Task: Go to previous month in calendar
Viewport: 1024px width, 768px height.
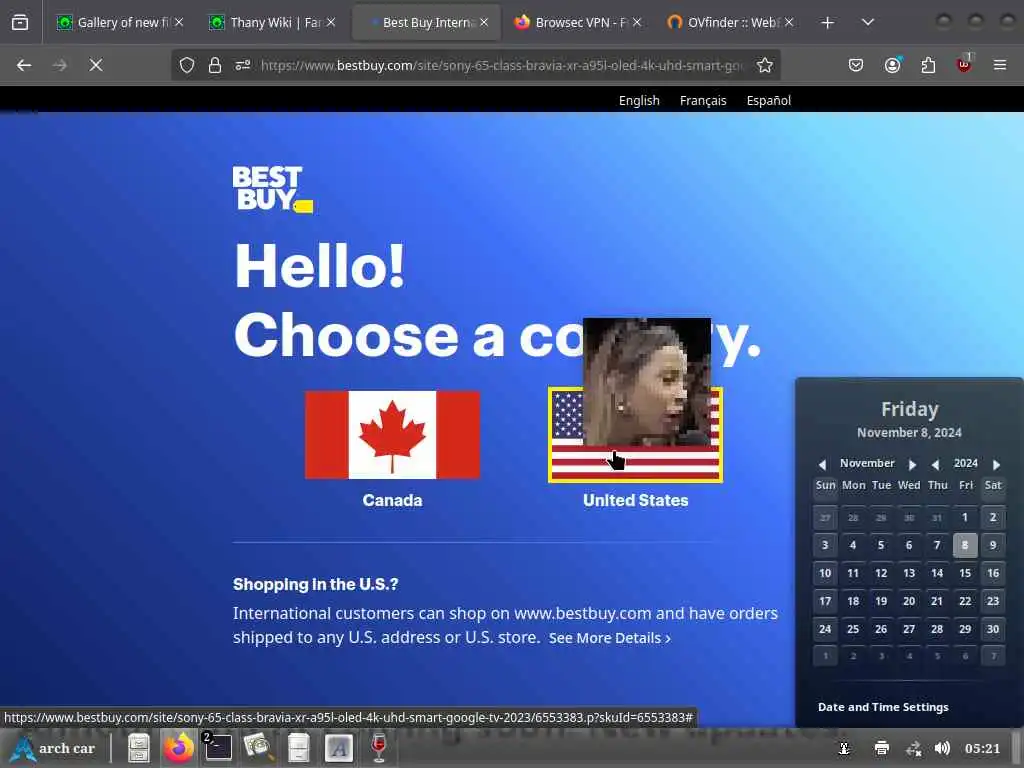Action: tap(822, 464)
